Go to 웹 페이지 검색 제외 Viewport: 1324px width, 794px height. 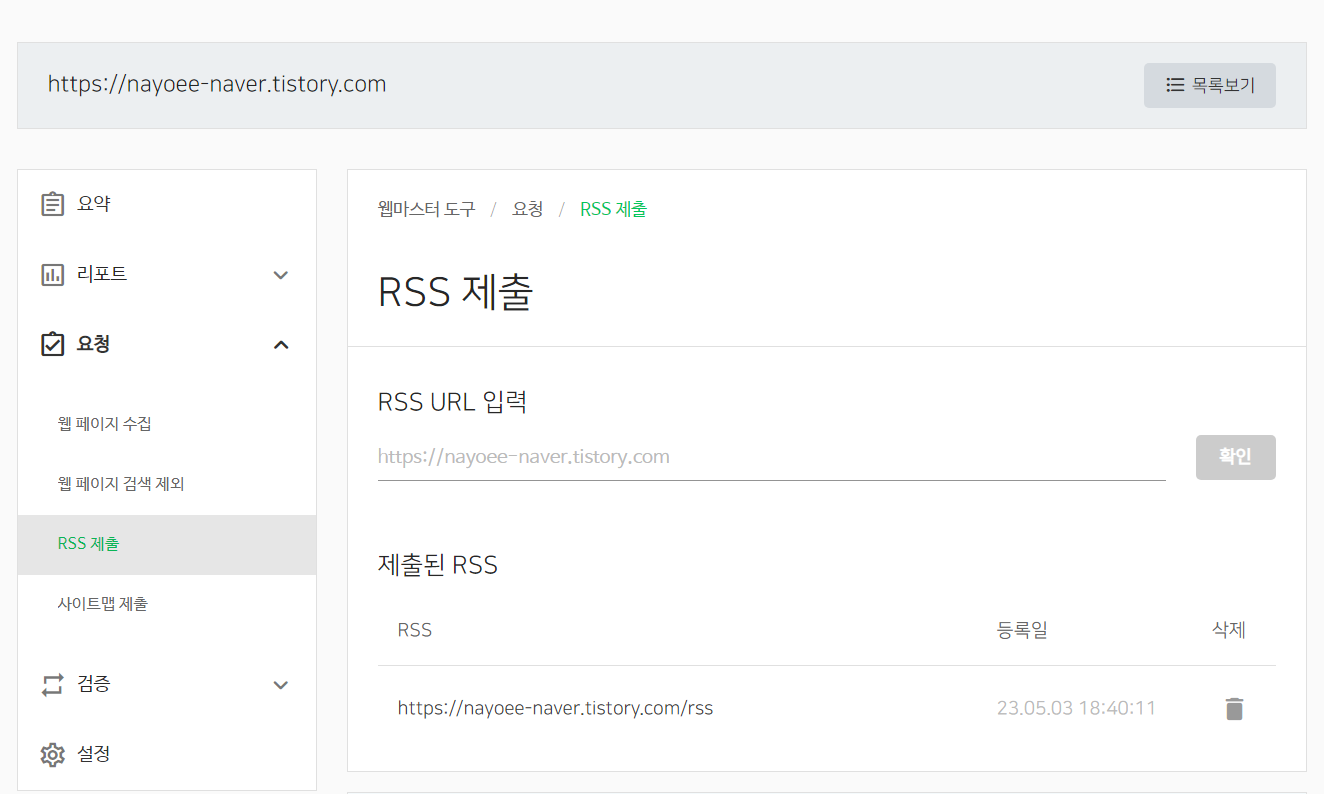(x=121, y=484)
